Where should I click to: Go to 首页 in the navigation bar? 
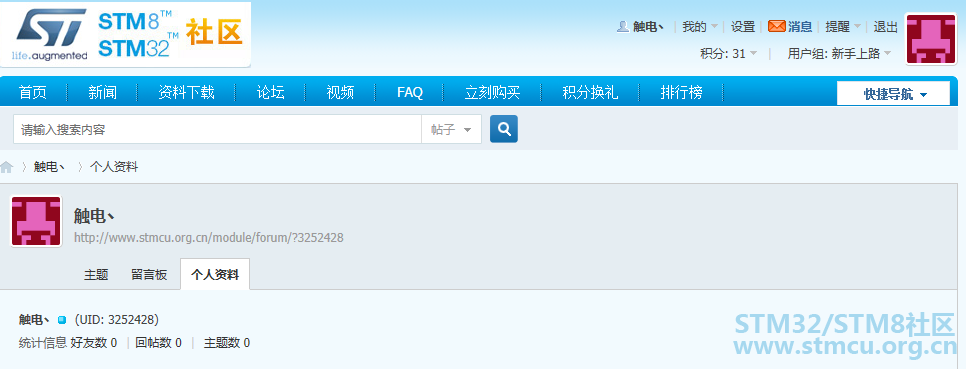[33, 93]
